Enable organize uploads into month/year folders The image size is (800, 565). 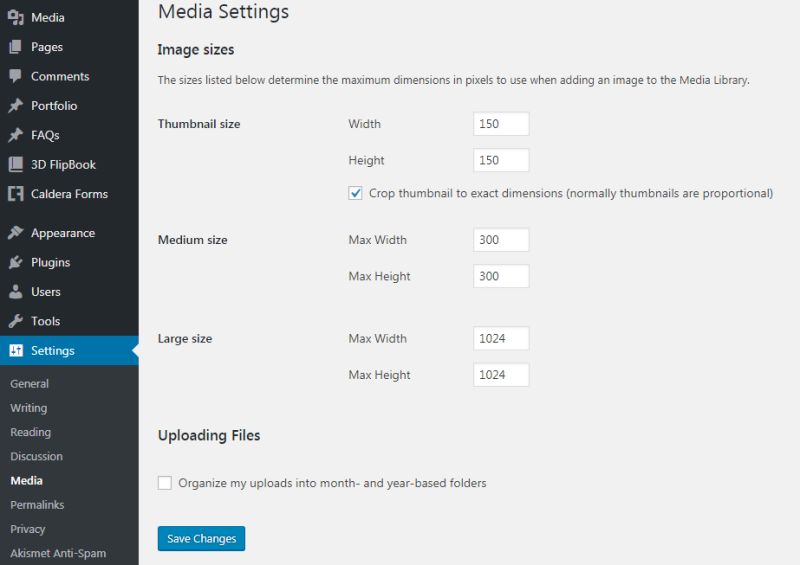[165, 483]
